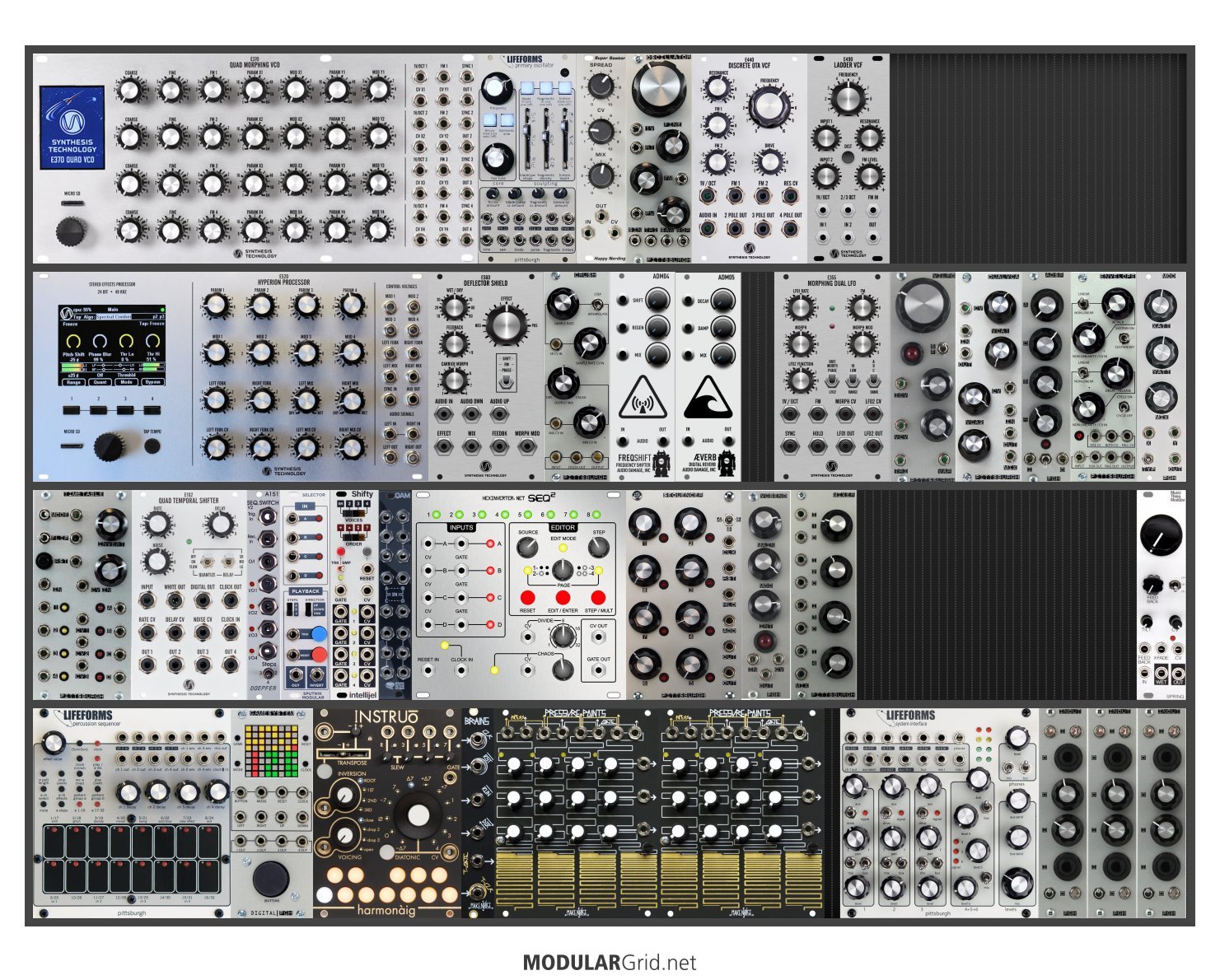Click the WHITE OUT jack on E102
Viewport: 1220px width, 980px height.
pyautogui.click(x=175, y=602)
